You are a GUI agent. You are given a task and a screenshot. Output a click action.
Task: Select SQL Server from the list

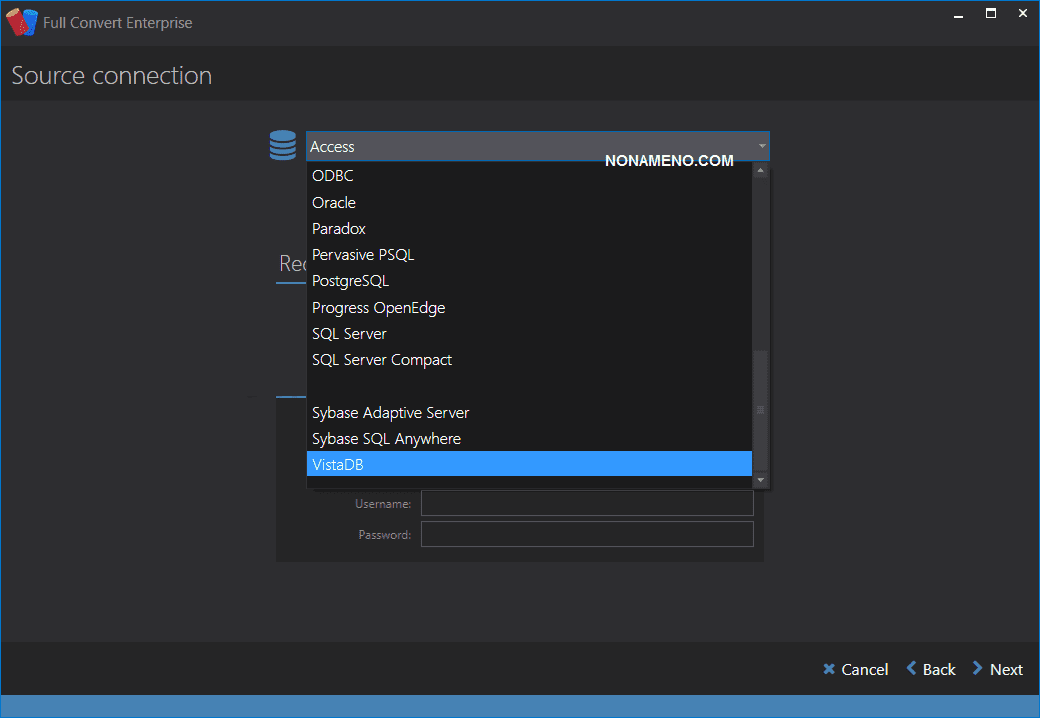[349, 334]
